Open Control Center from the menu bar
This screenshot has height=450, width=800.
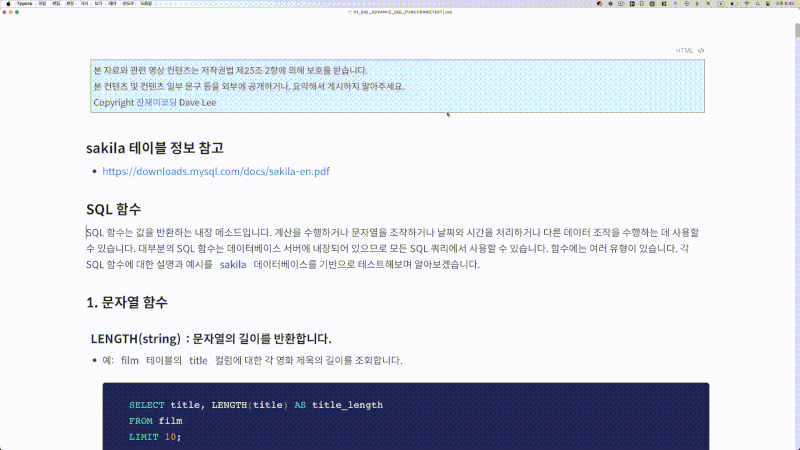pos(768,4)
